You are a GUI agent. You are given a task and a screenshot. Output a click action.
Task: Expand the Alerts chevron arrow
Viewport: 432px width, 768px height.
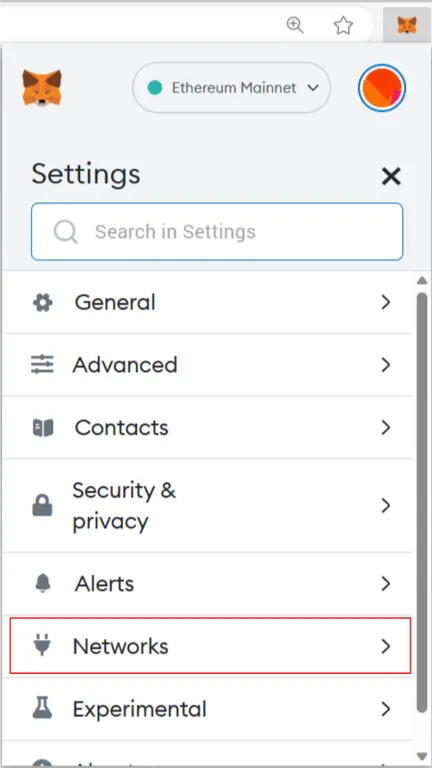(386, 584)
